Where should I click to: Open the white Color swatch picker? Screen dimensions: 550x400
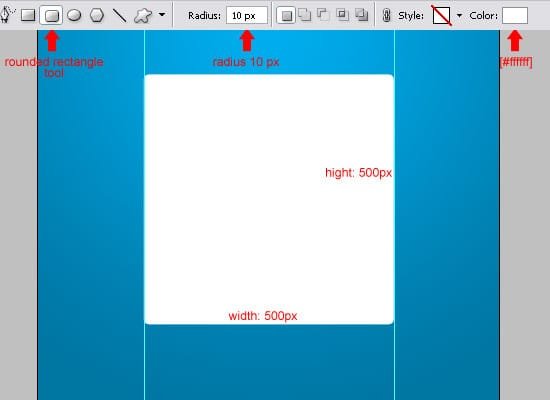515,15
